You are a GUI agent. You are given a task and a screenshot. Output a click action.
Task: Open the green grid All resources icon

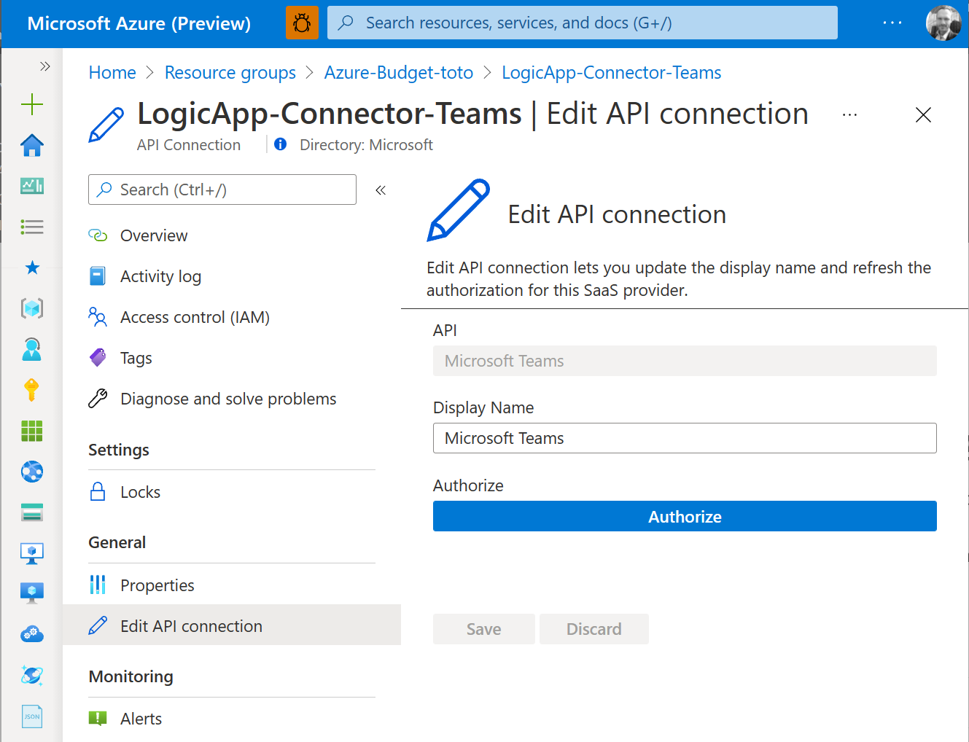(32, 431)
